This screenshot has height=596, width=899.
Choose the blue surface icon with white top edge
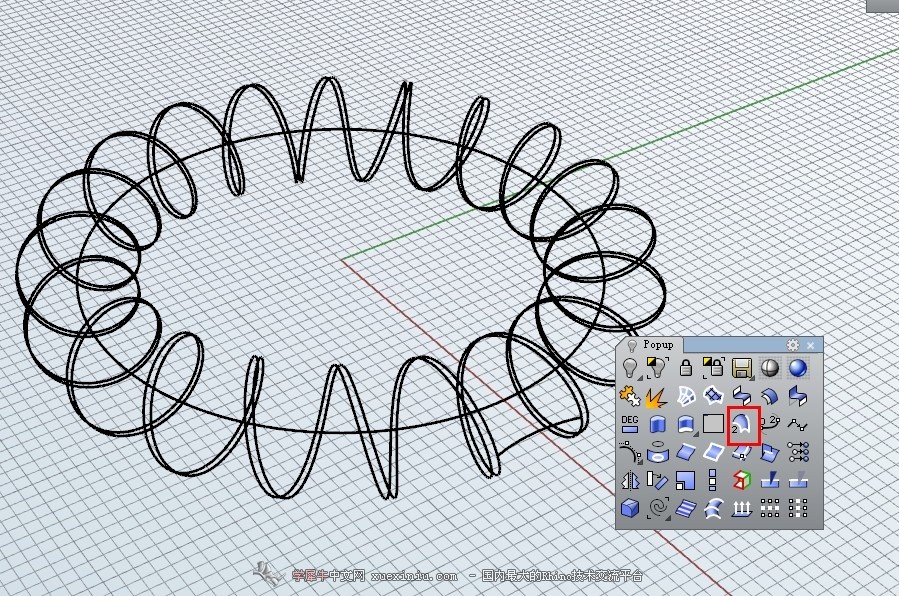686,452
